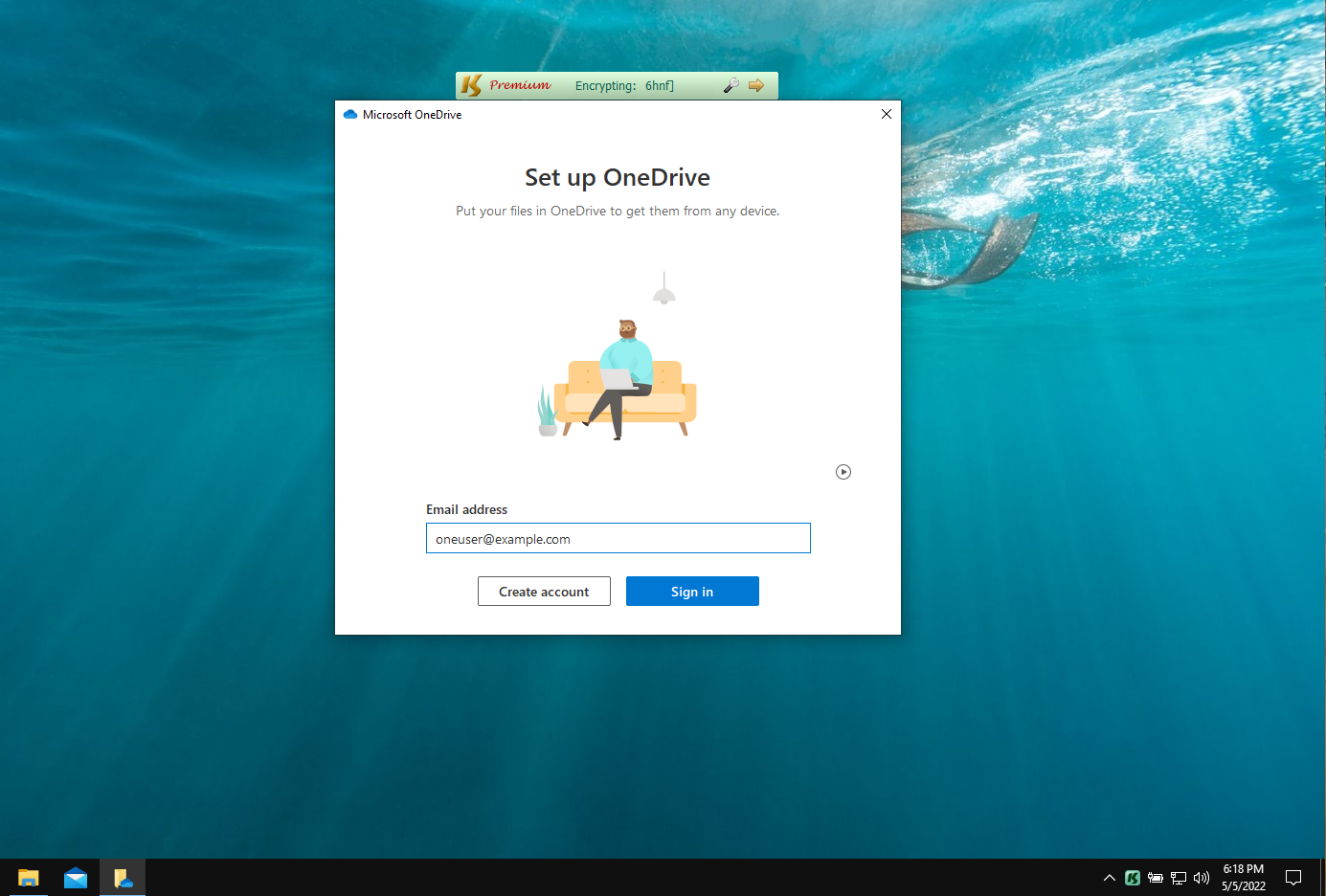1326x896 pixels.
Task: Click the Create account button
Action: (544, 592)
